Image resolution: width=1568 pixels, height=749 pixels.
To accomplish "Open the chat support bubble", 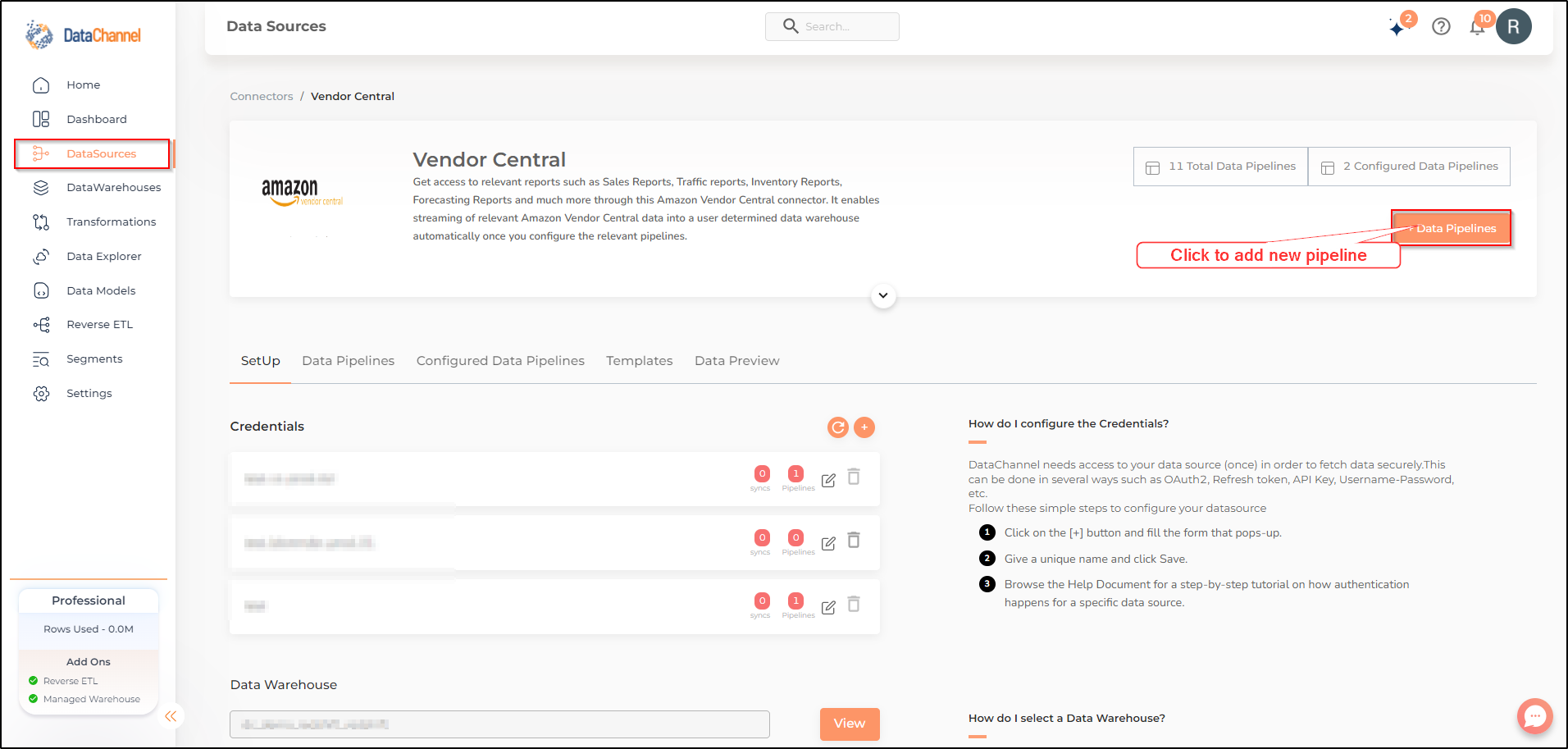I will (1534, 716).
